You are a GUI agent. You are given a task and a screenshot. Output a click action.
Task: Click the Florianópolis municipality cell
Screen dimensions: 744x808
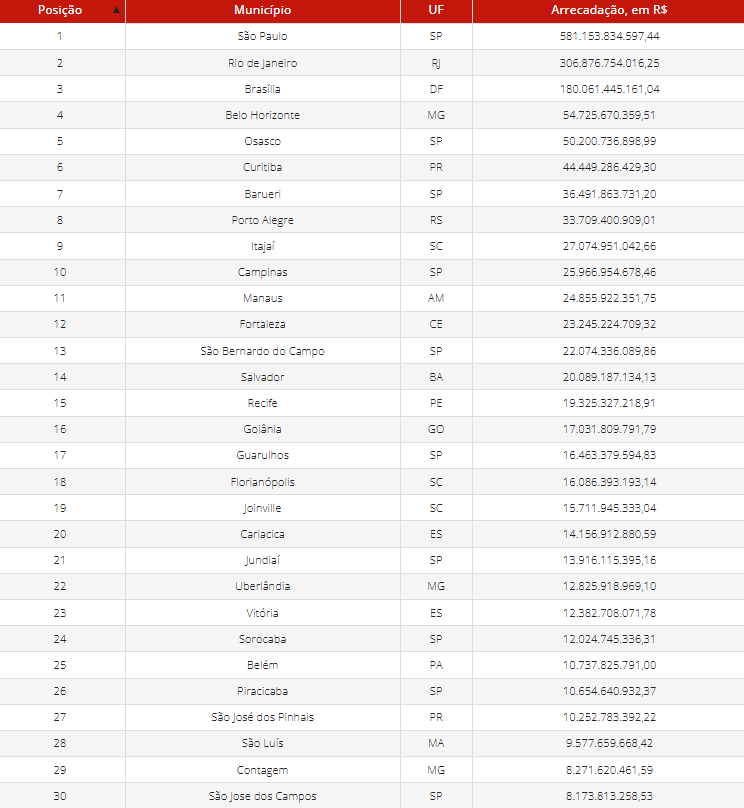(262, 482)
